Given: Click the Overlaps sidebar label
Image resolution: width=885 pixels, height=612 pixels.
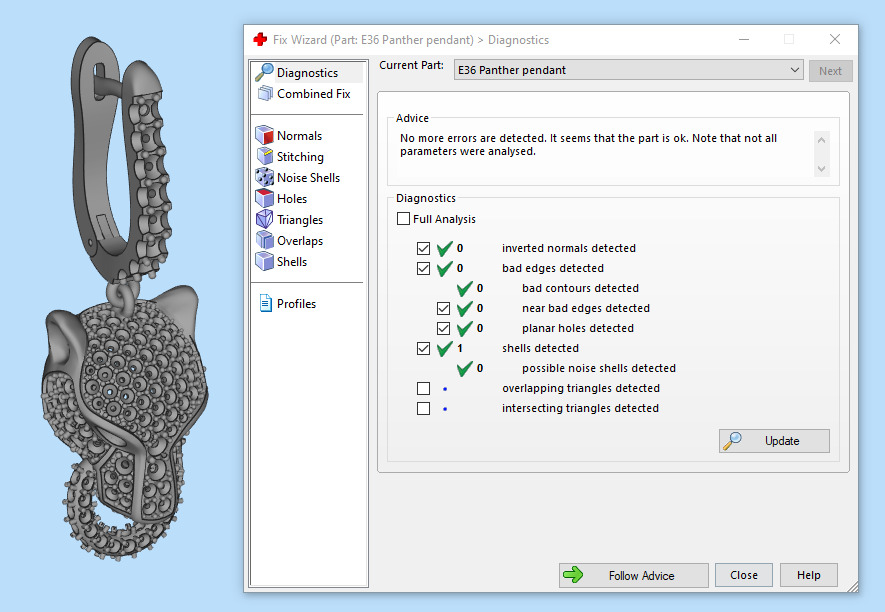Looking at the screenshot, I should 300,241.
